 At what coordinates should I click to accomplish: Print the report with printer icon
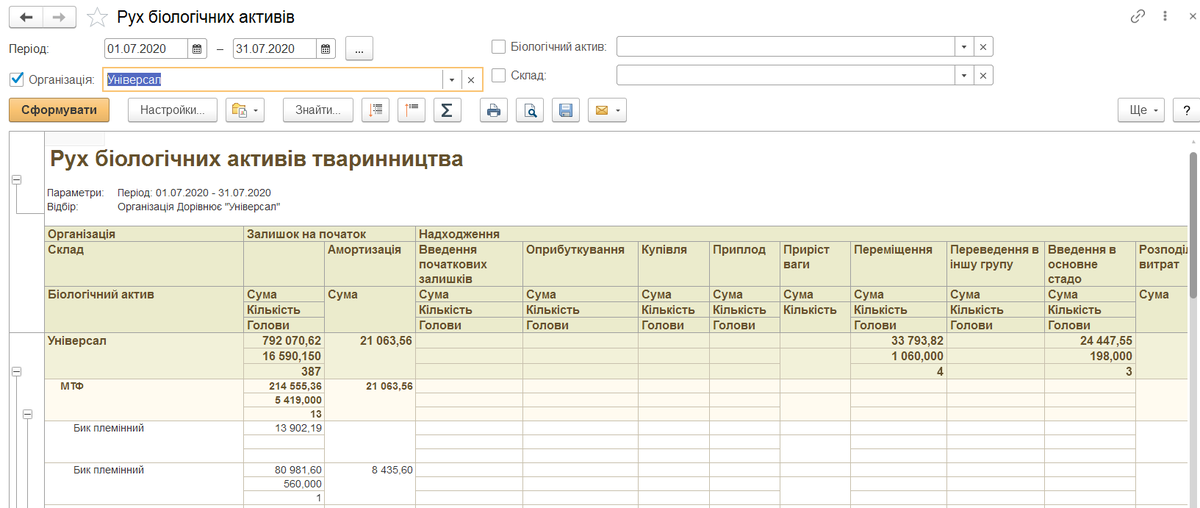pos(494,111)
